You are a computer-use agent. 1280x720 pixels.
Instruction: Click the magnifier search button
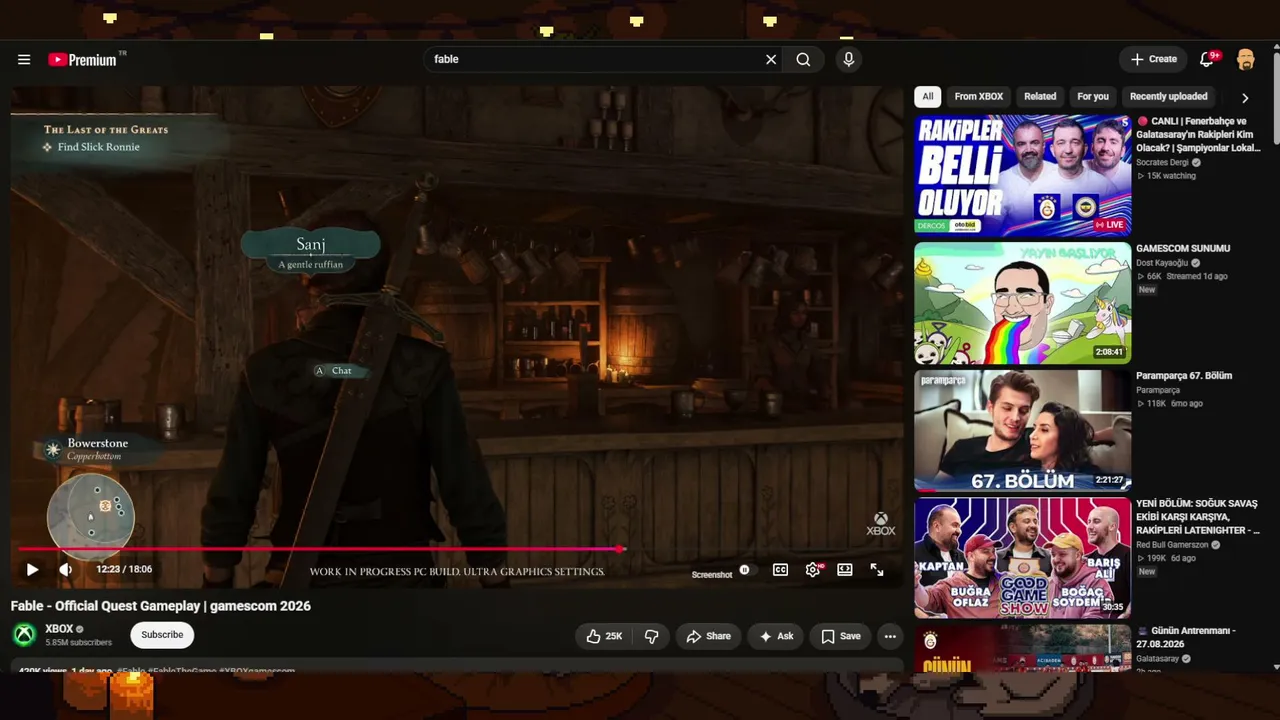(x=803, y=60)
